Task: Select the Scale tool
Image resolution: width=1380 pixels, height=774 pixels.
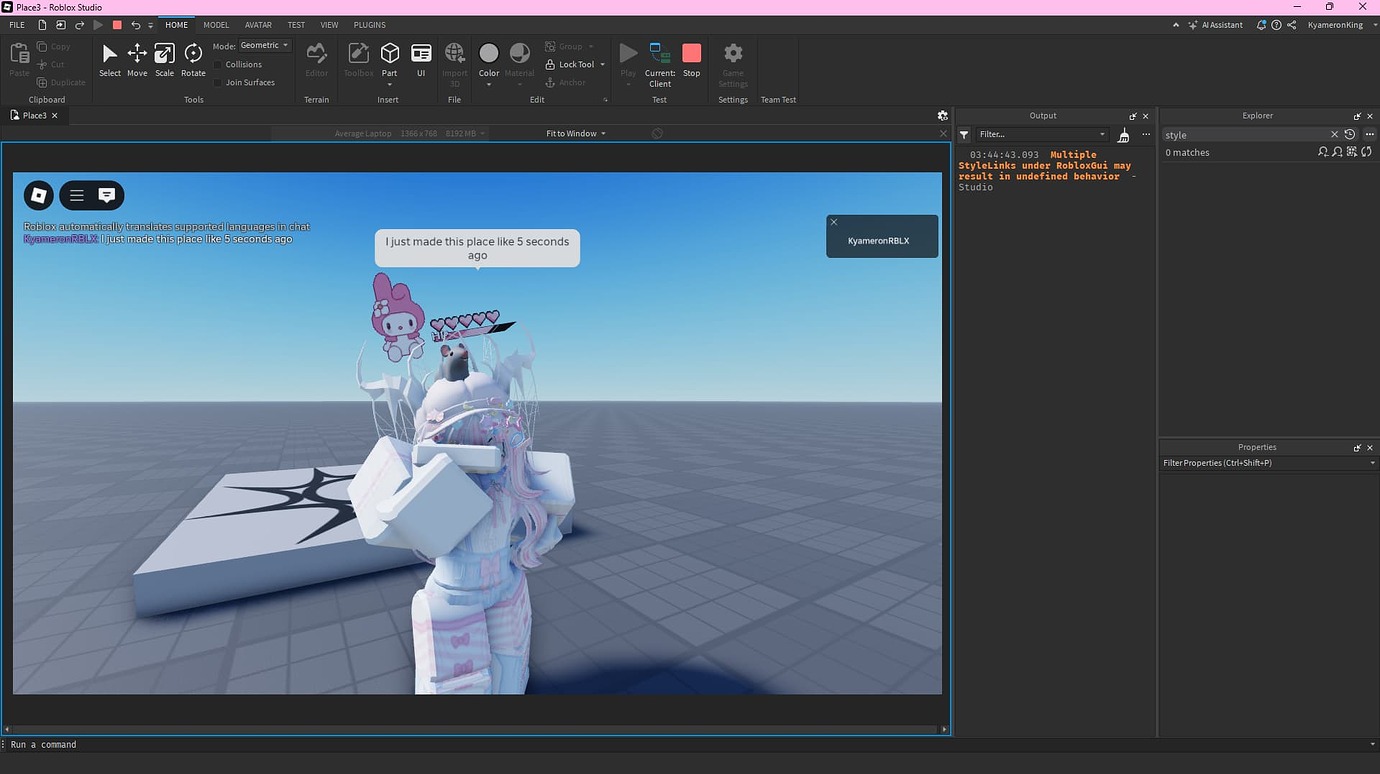Action: [164, 57]
